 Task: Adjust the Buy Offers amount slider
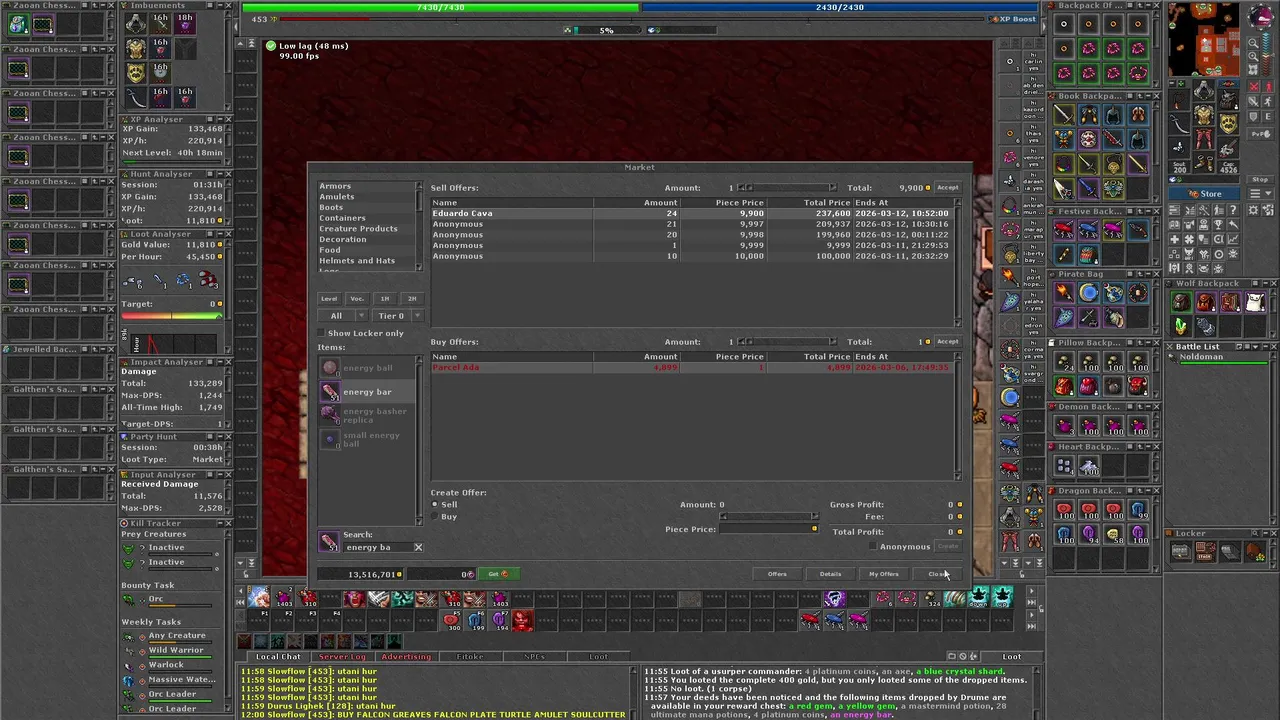pyautogui.click(x=787, y=341)
